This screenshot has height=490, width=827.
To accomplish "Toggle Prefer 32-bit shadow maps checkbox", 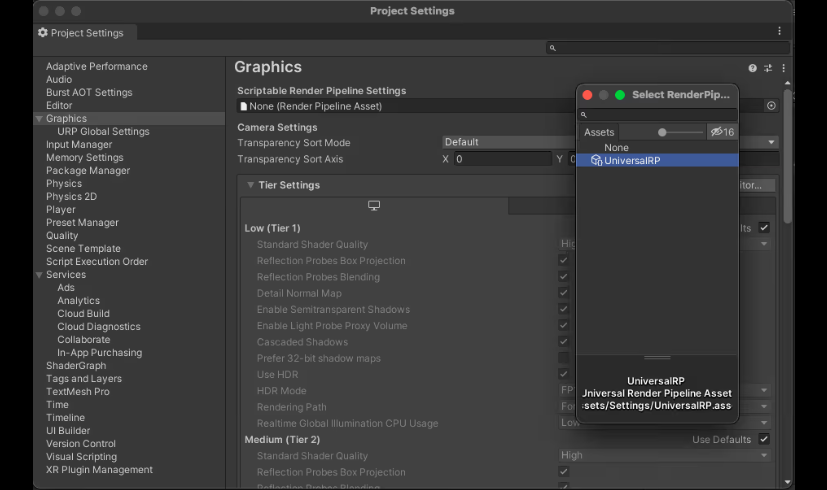I will click(x=563, y=358).
